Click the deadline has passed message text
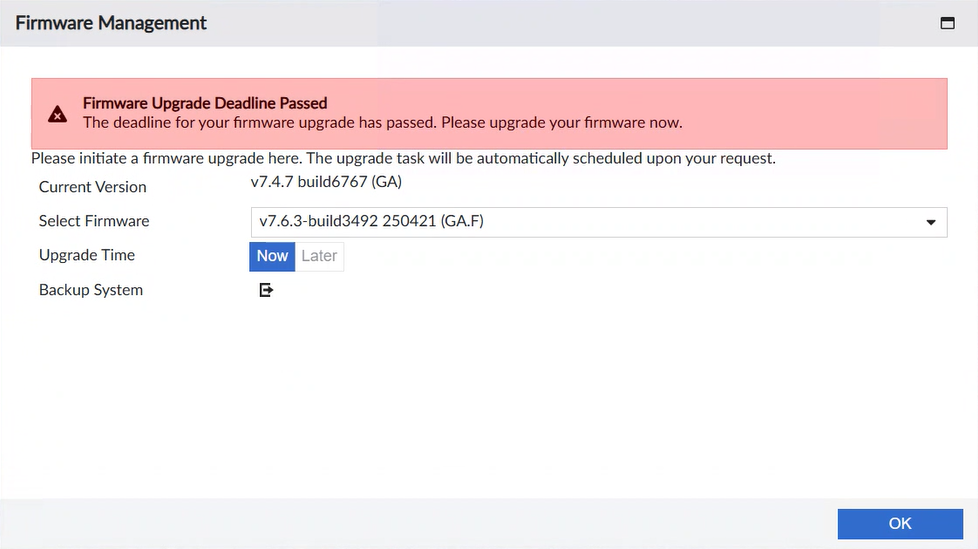Viewport: 978px width, 549px height. click(382, 123)
